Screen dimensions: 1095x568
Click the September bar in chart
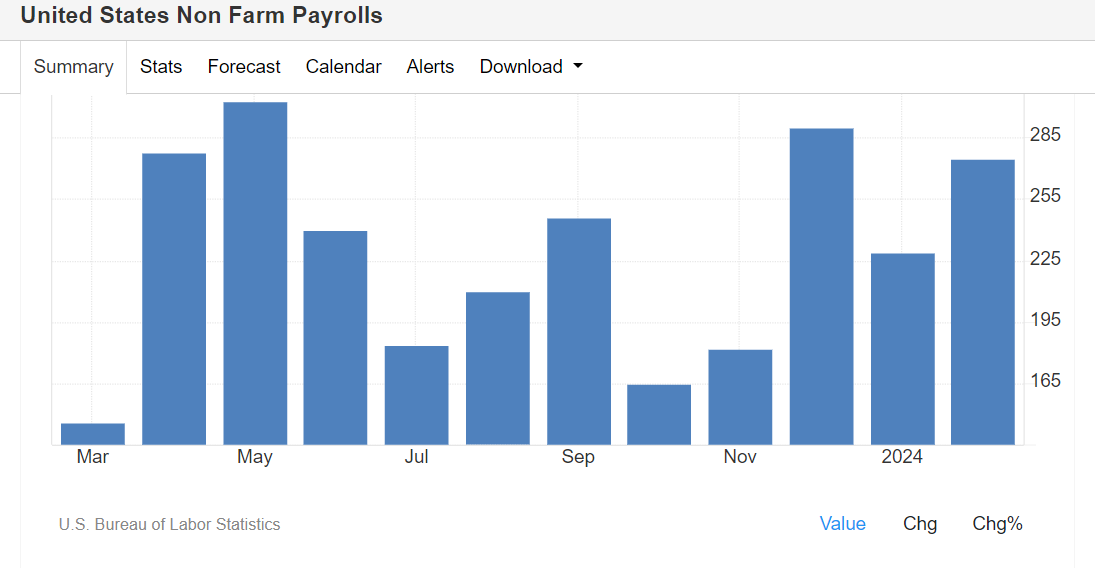(579, 331)
